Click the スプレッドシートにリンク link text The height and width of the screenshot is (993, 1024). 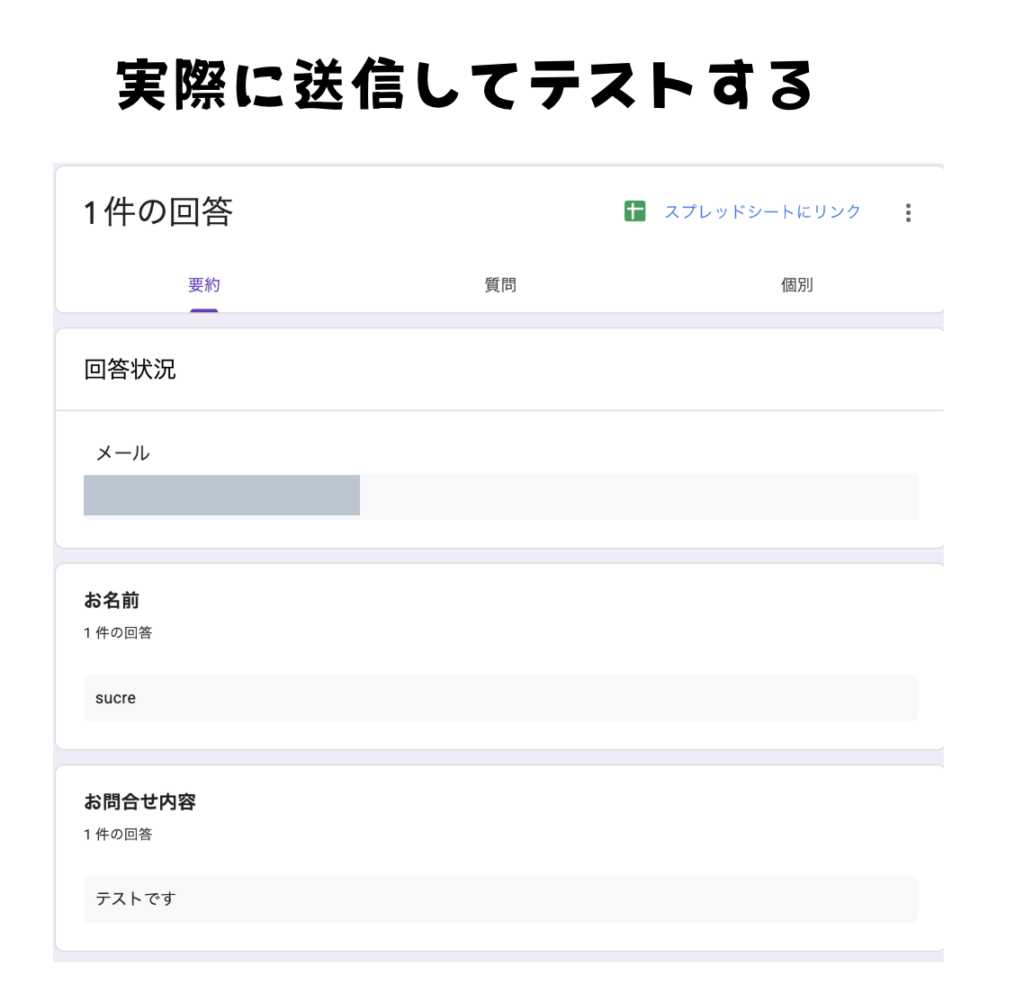click(762, 212)
